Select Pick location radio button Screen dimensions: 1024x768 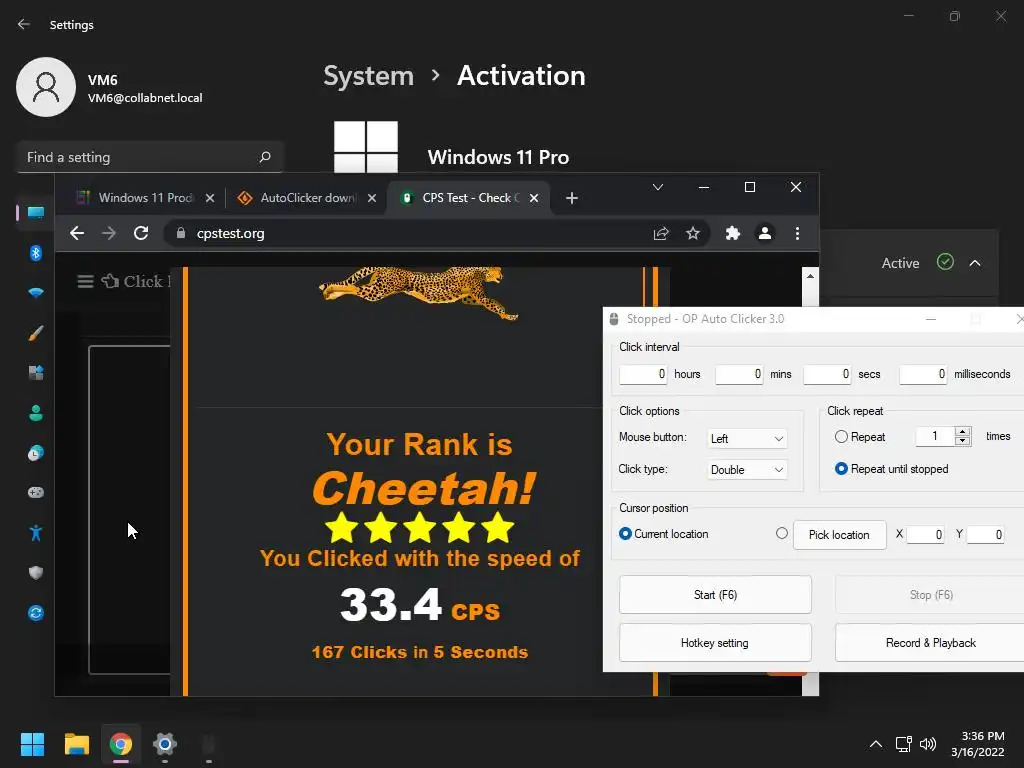[x=782, y=534]
